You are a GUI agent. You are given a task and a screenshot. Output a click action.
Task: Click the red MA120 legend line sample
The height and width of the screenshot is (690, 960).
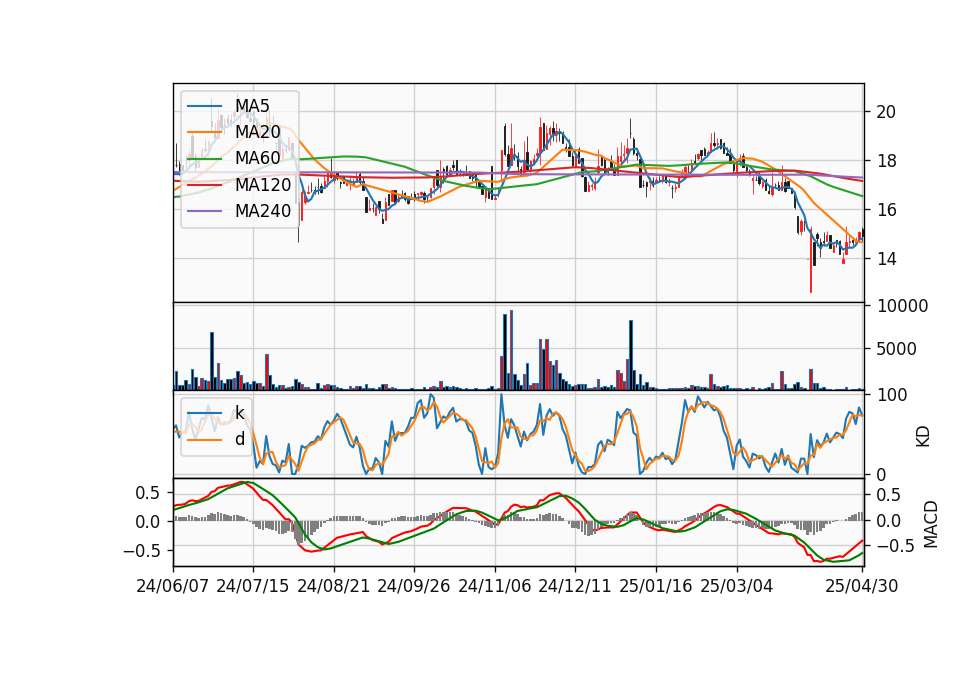pyautogui.click(x=204, y=185)
